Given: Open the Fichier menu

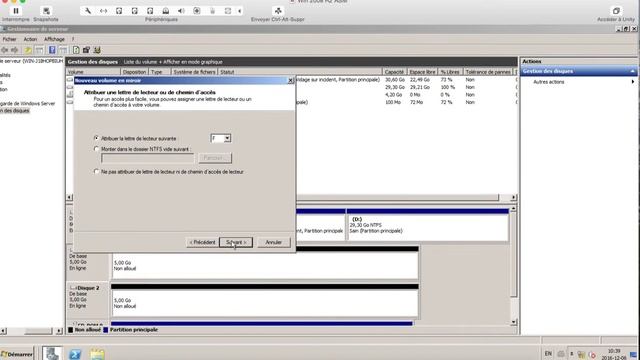Looking at the screenshot, I should (9, 39).
